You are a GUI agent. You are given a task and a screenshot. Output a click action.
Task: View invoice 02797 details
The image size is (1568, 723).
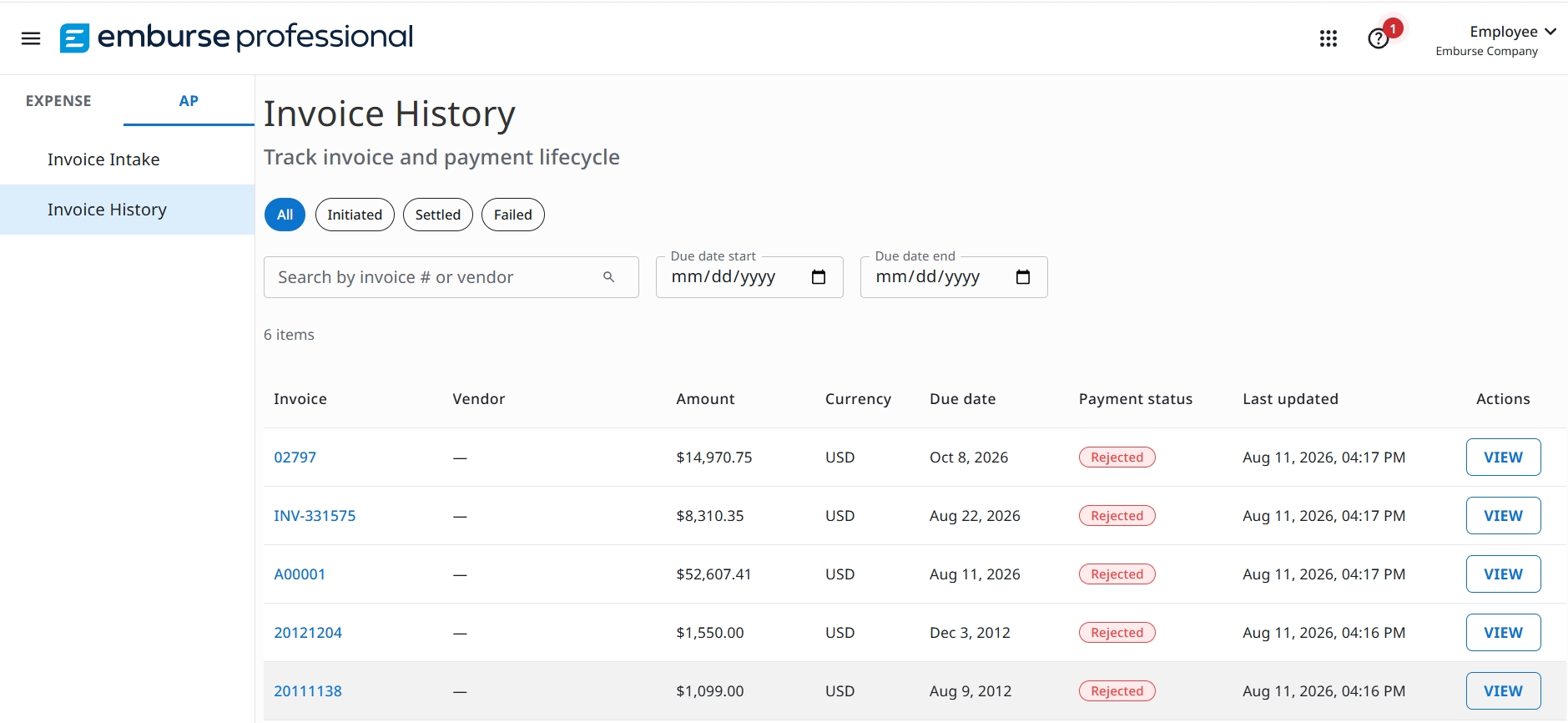coord(1503,458)
